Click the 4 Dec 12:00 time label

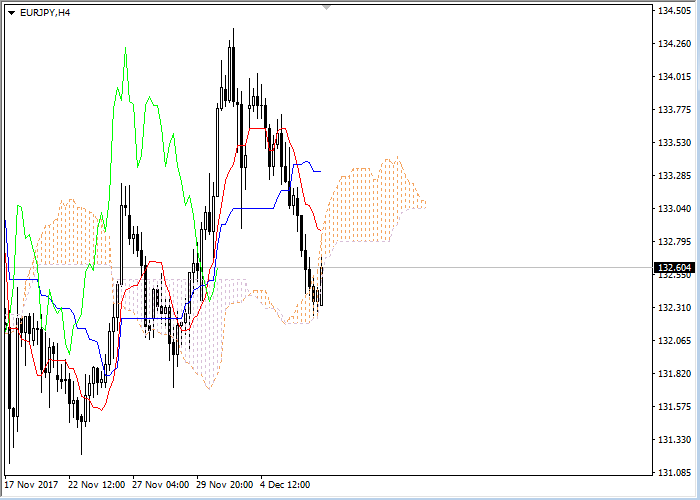[286, 484]
